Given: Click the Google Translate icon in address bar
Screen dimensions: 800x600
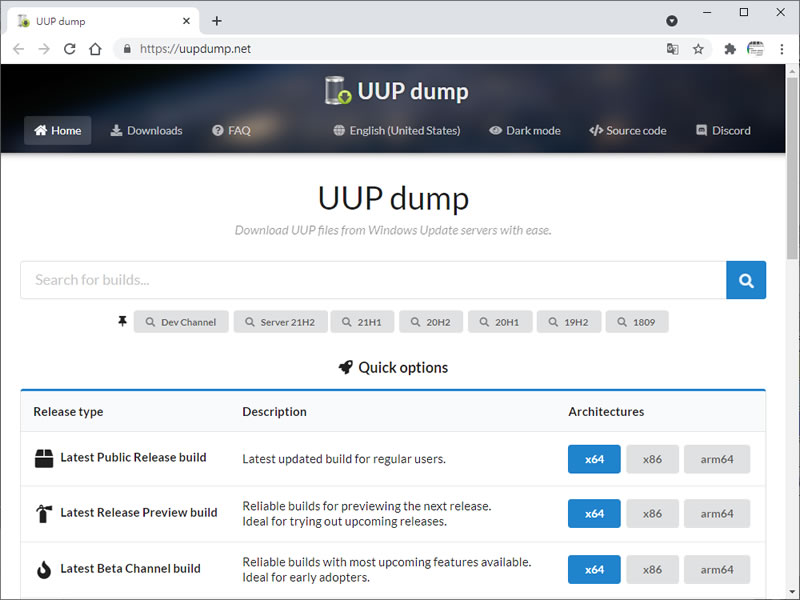Looking at the screenshot, I should point(672,49).
